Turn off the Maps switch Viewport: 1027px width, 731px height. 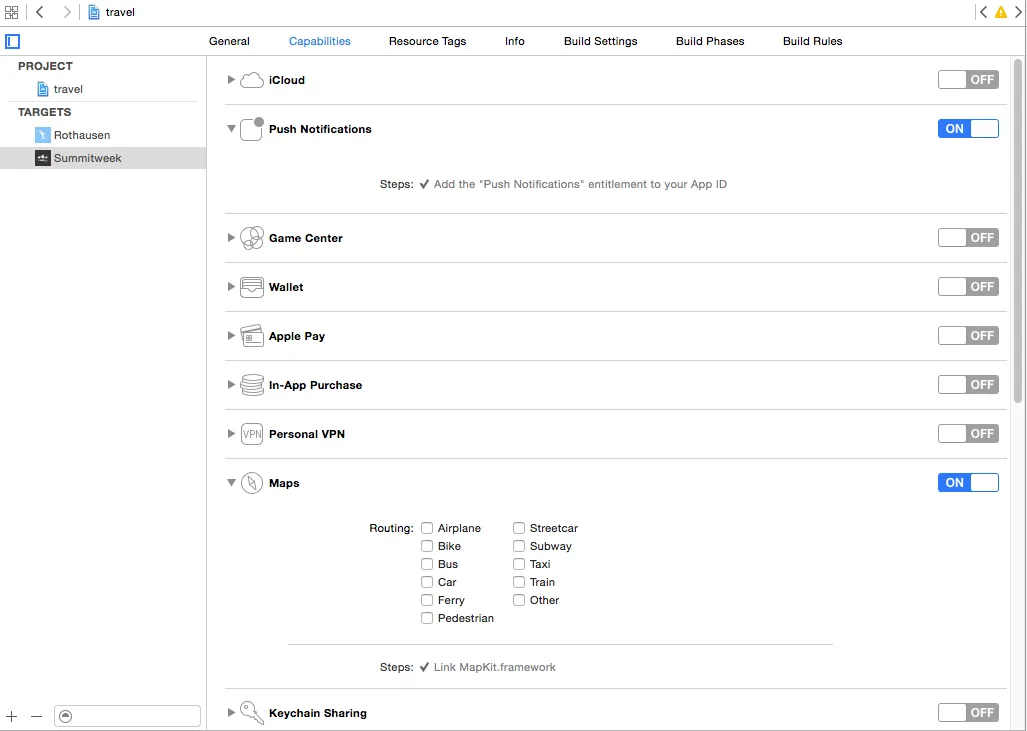pyautogui.click(x=968, y=483)
